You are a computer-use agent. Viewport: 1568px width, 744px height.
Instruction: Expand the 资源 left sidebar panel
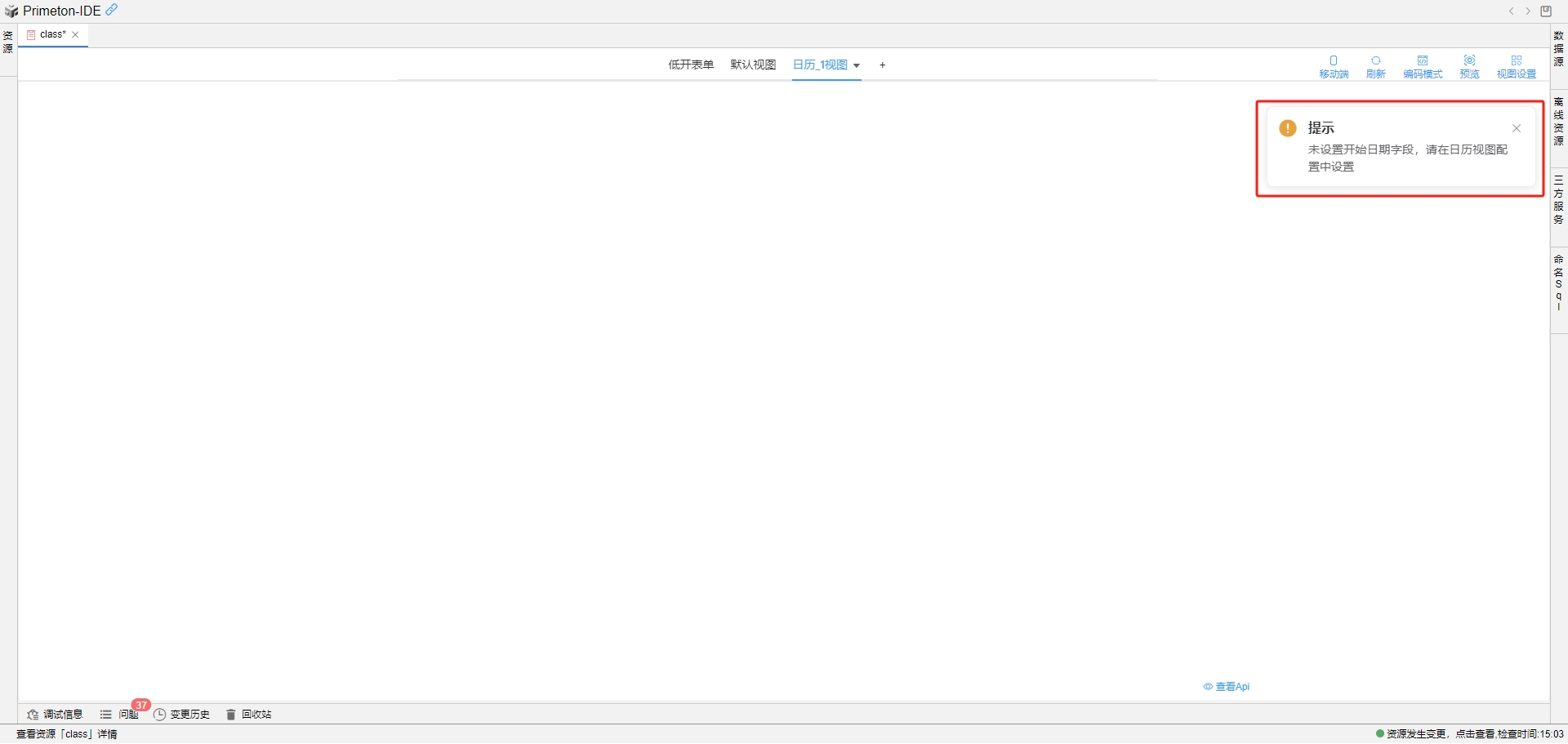click(8, 42)
